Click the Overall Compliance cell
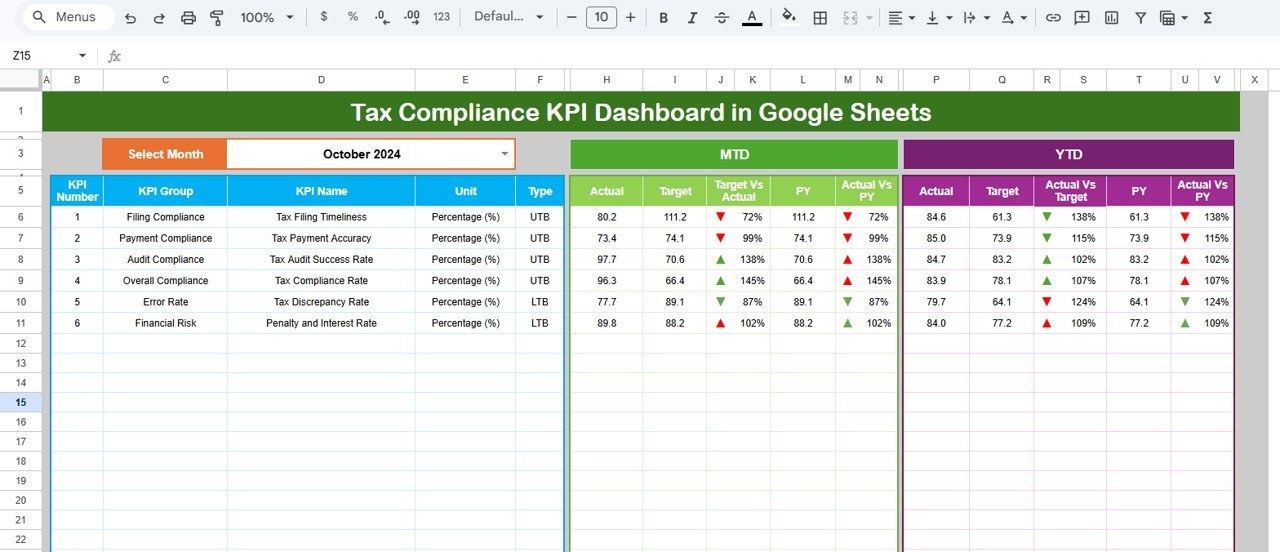 166,281
